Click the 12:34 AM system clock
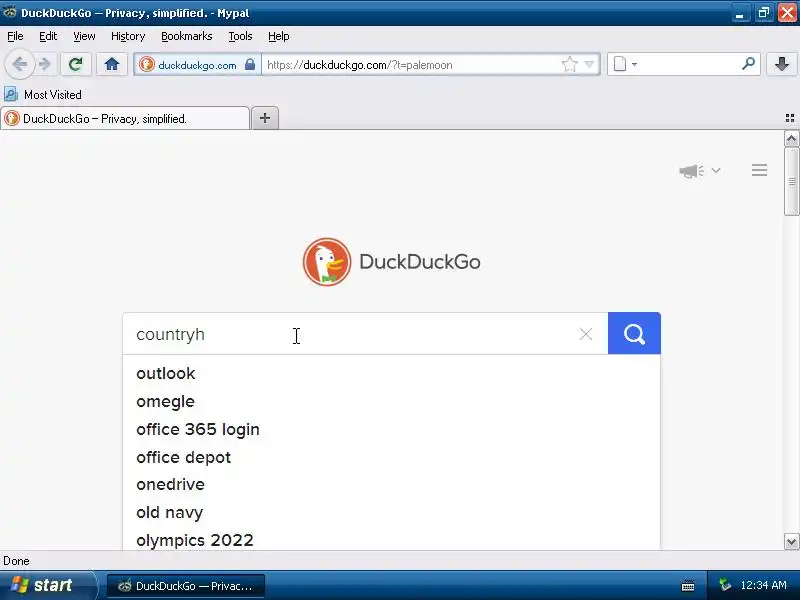 (763, 585)
